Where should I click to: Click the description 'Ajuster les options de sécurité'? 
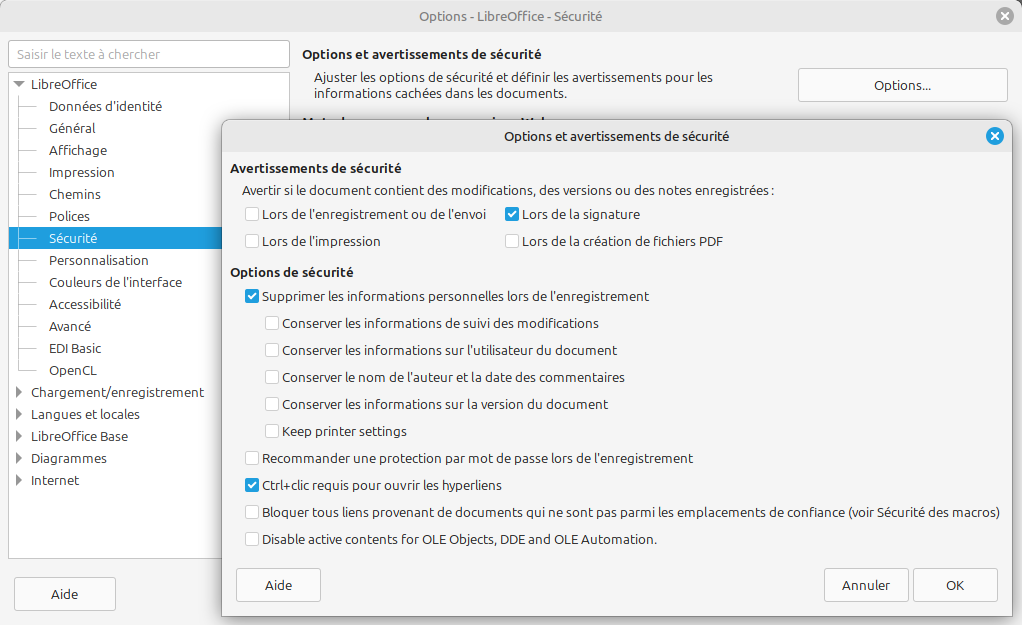pyautogui.click(x=513, y=85)
